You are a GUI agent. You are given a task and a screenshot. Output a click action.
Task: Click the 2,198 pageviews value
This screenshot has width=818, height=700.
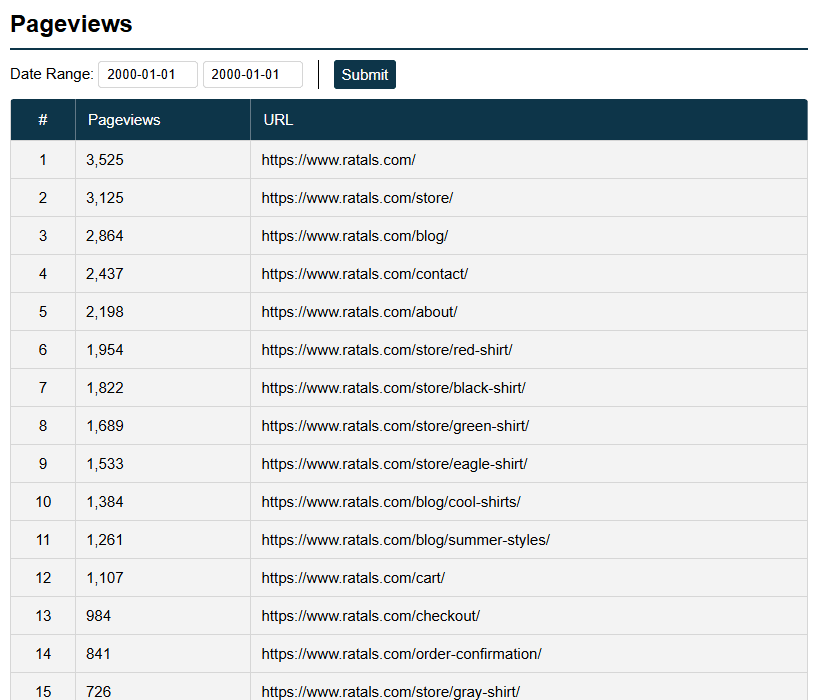[x=105, y=312]
